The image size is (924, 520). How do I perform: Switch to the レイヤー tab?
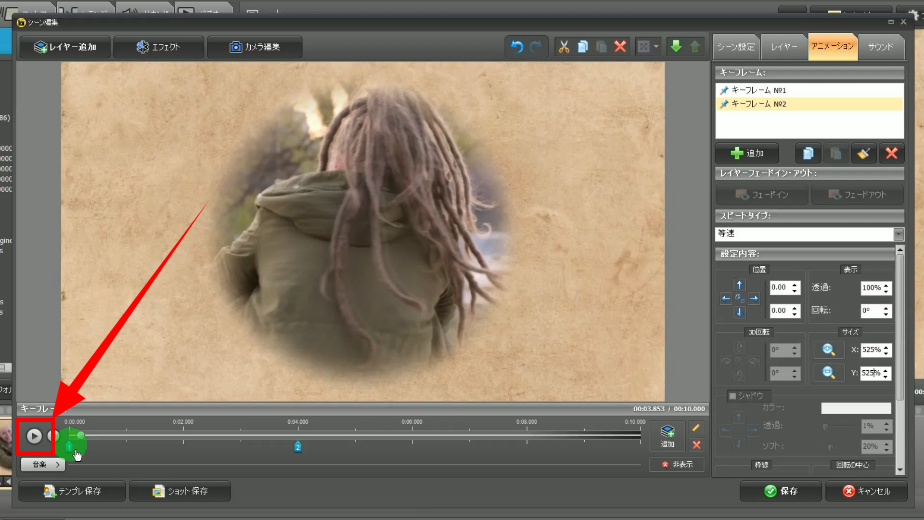pos(783,46)
